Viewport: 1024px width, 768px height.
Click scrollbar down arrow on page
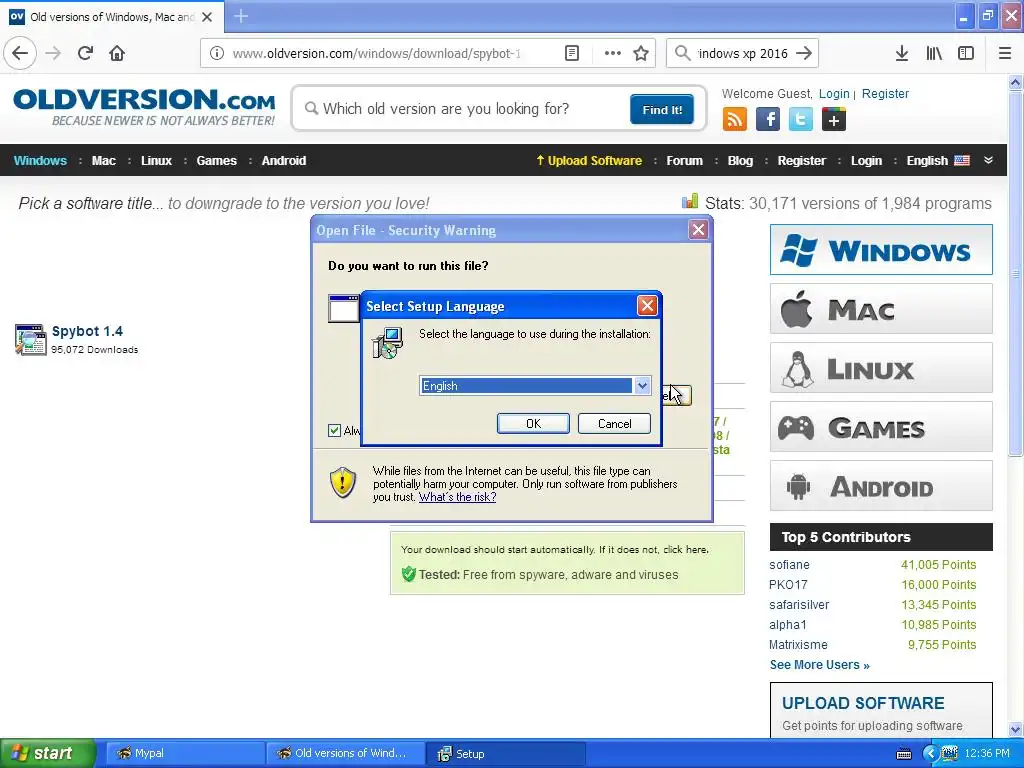click(1015, 729)
